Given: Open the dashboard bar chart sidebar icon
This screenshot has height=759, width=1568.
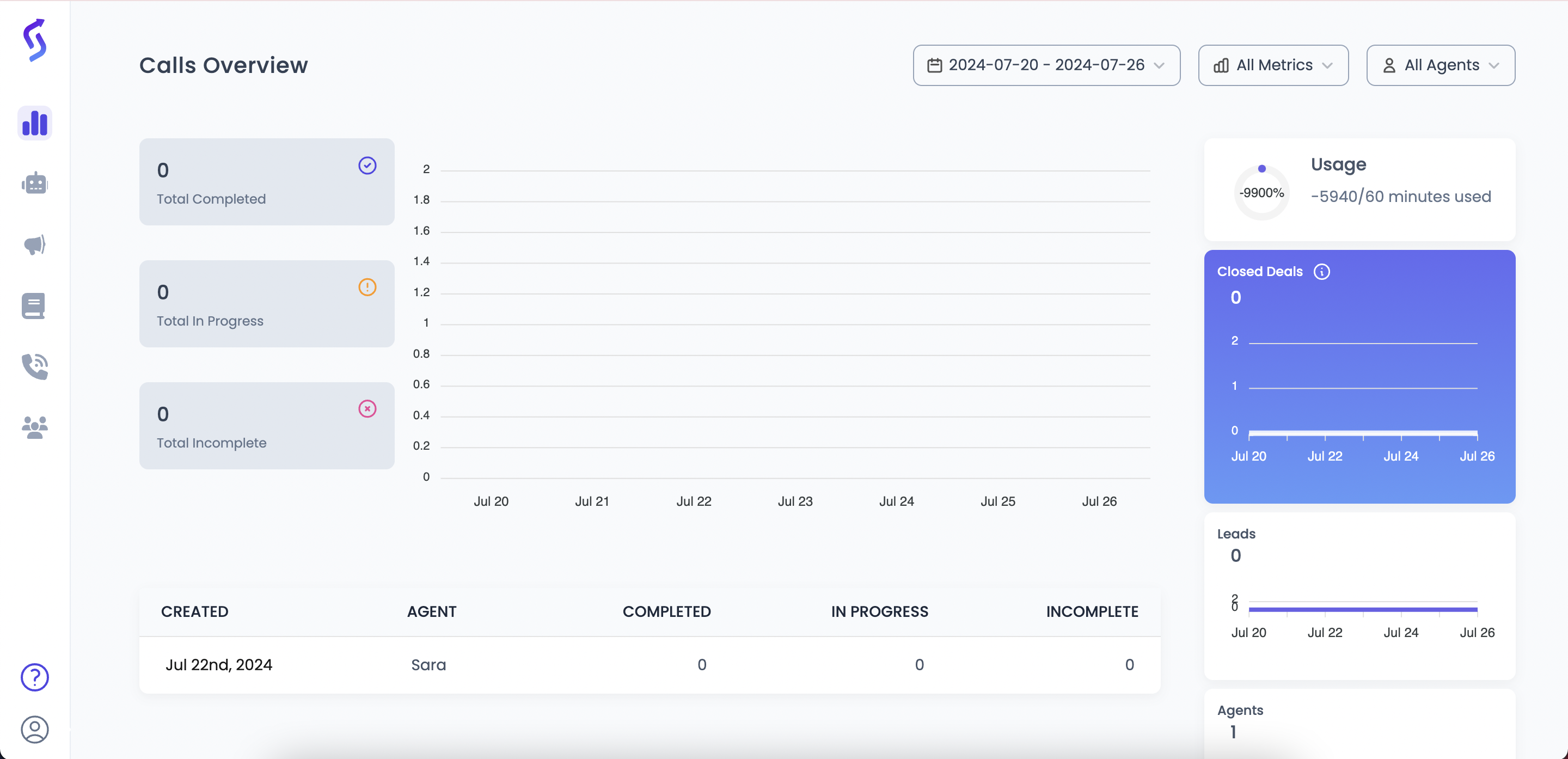Looking at the screenshot, I should pos(35,123).
